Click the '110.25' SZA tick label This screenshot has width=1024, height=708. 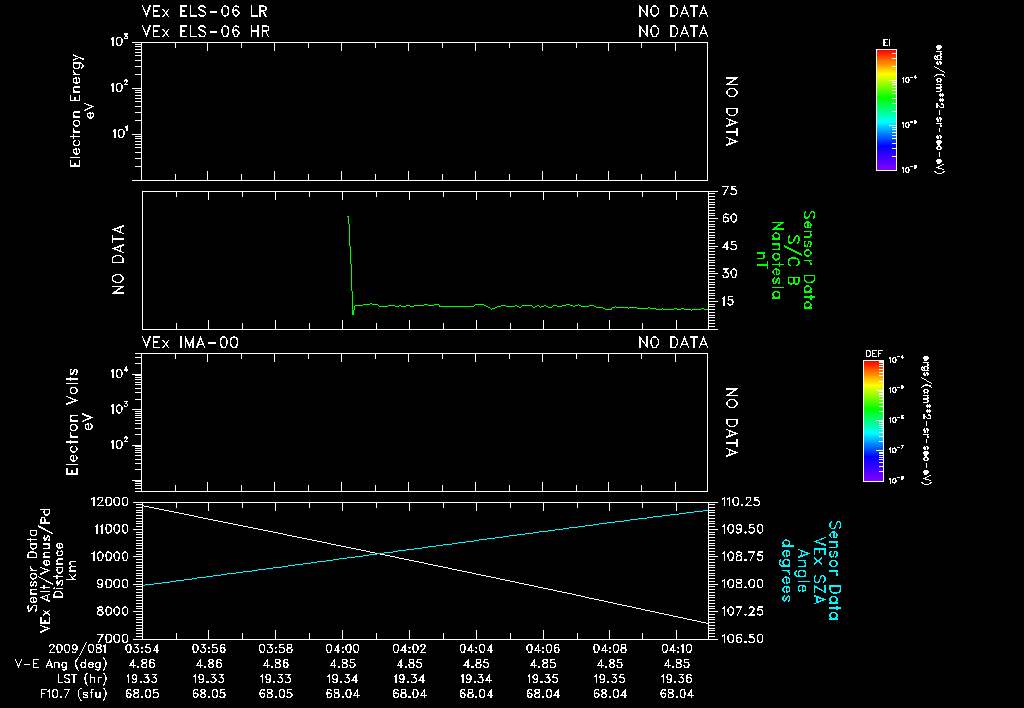(x=741, y=502)
